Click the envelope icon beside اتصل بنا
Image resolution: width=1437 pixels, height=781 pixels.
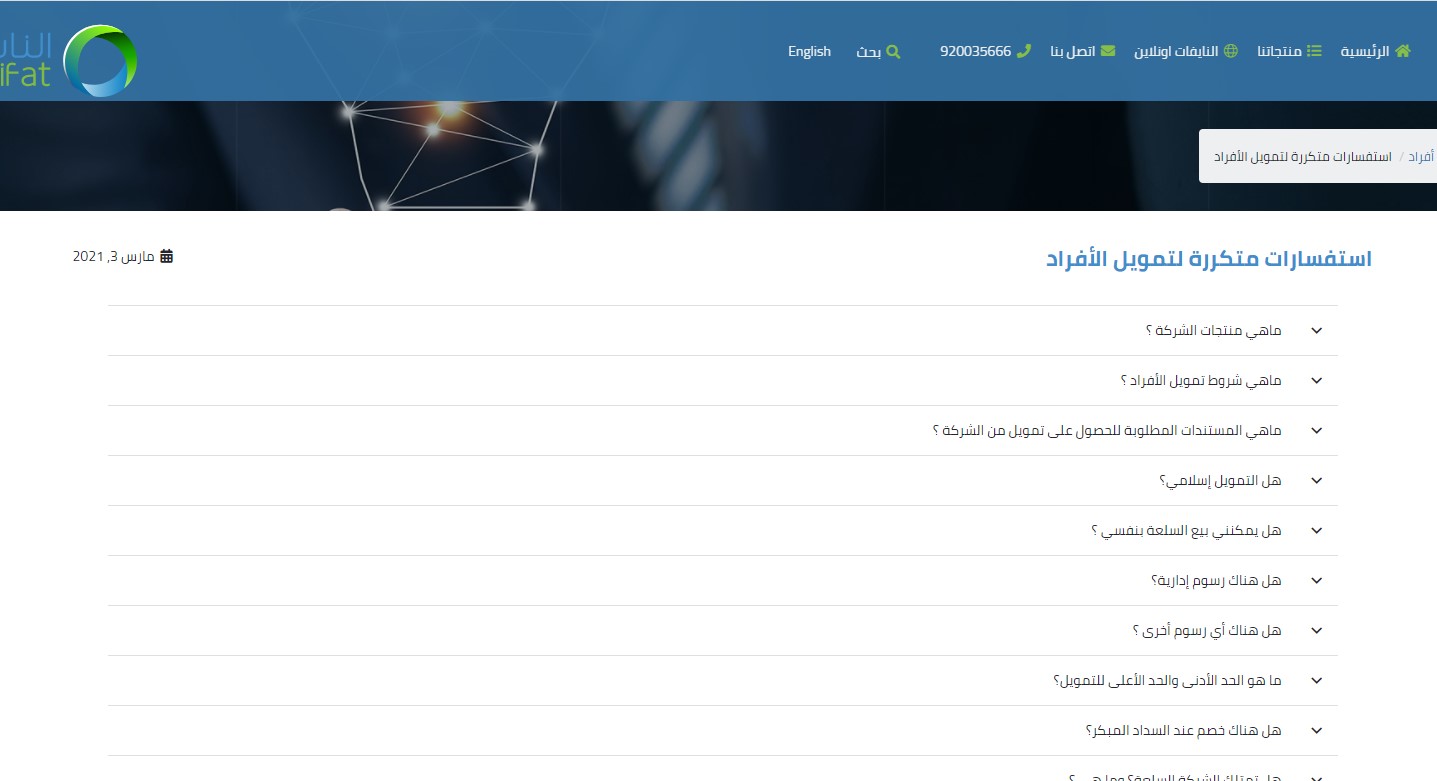tap(1108, 51)
